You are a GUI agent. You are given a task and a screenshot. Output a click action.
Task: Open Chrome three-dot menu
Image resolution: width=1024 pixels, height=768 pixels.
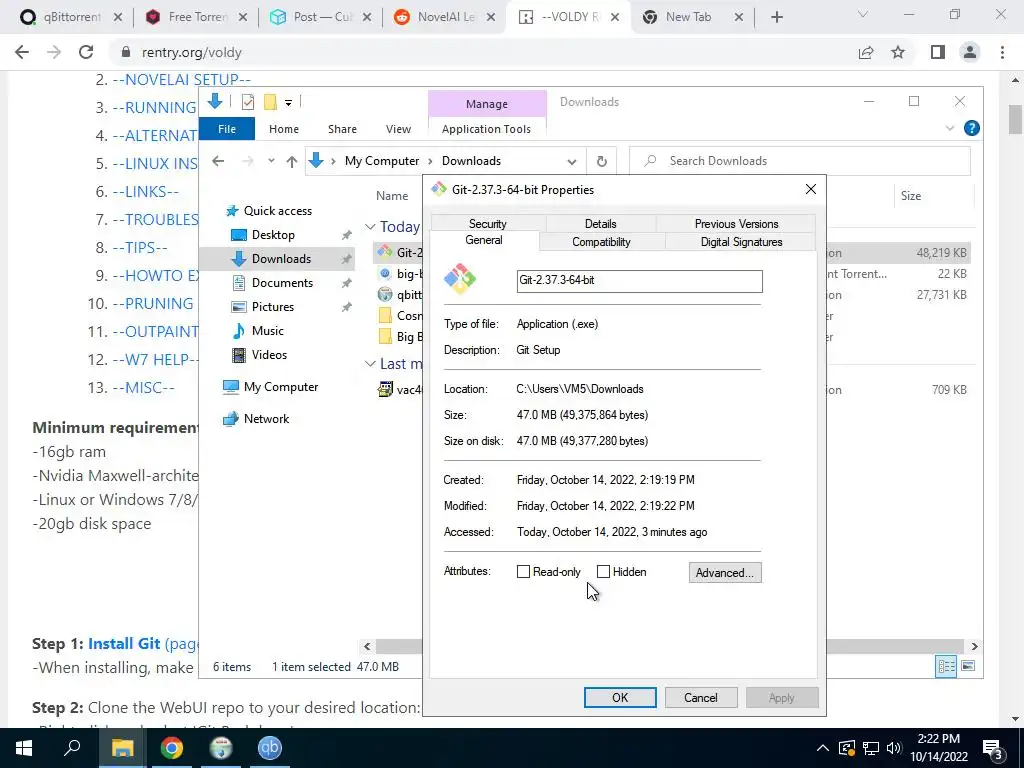click(x=1002, y=52)
